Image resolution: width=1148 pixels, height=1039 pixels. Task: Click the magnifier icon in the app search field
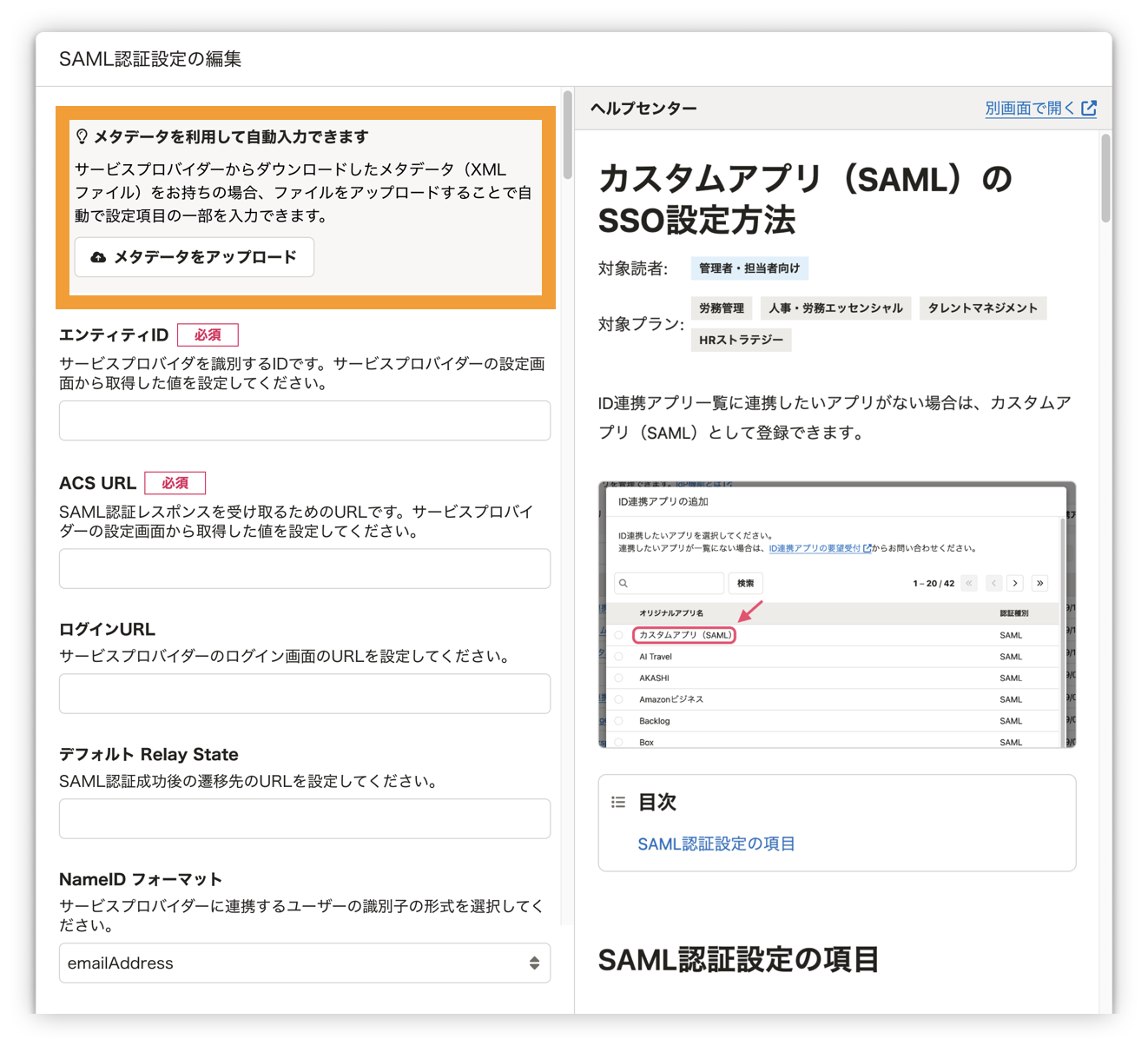click(x=622, y=583)
